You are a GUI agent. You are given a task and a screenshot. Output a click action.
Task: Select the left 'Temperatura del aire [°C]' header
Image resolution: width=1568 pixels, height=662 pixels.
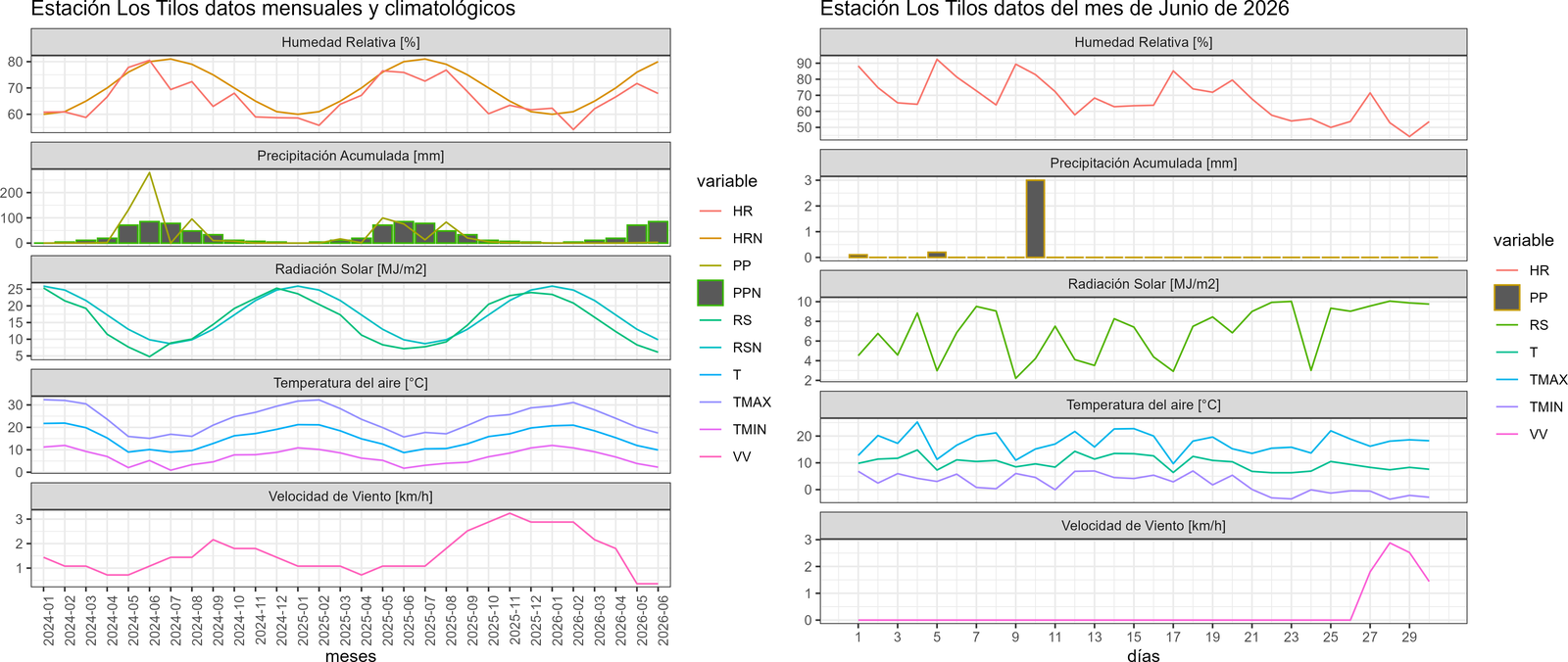tap(351, 383)
